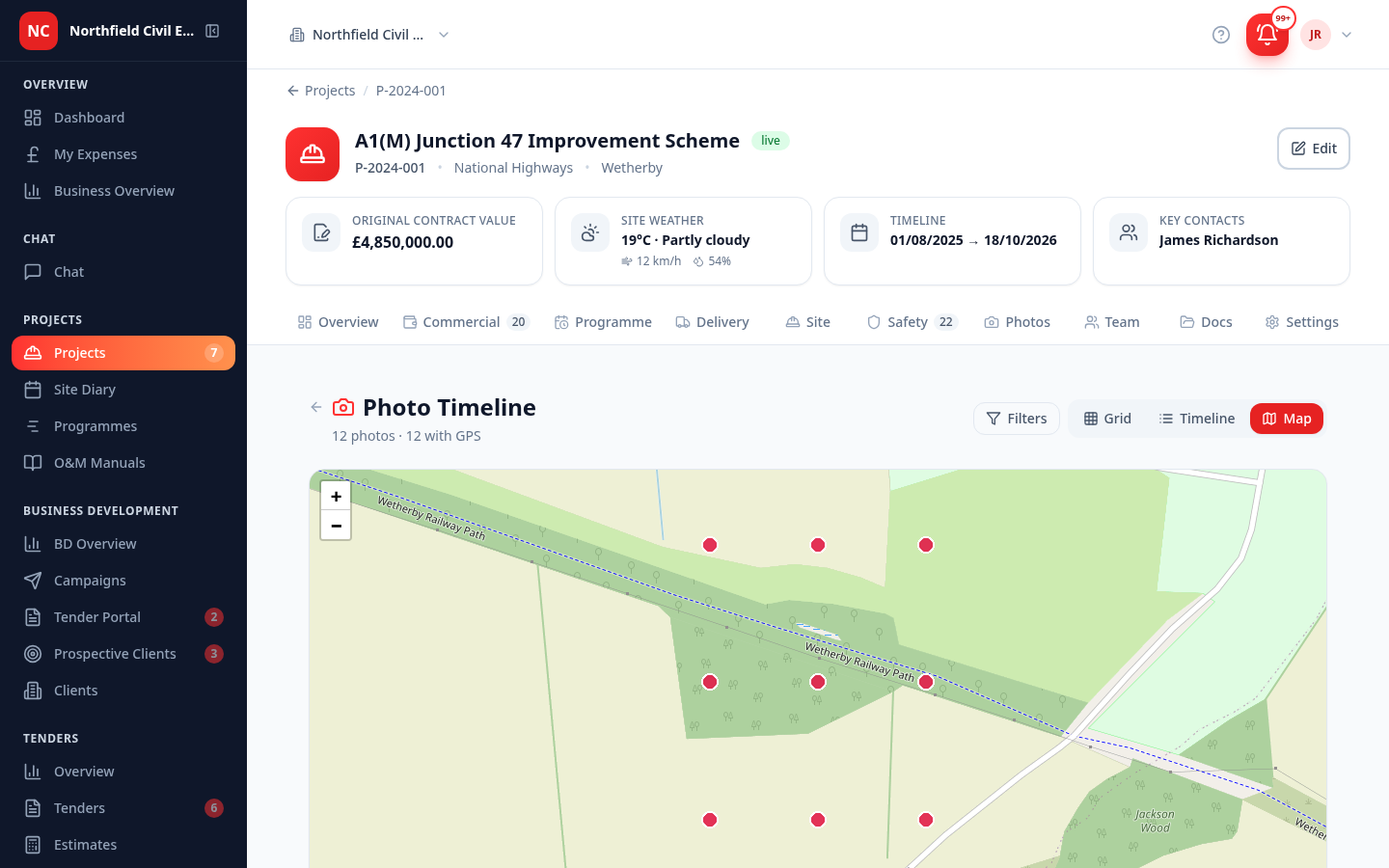Open Business Overview in sidebar

coord(123,191)
